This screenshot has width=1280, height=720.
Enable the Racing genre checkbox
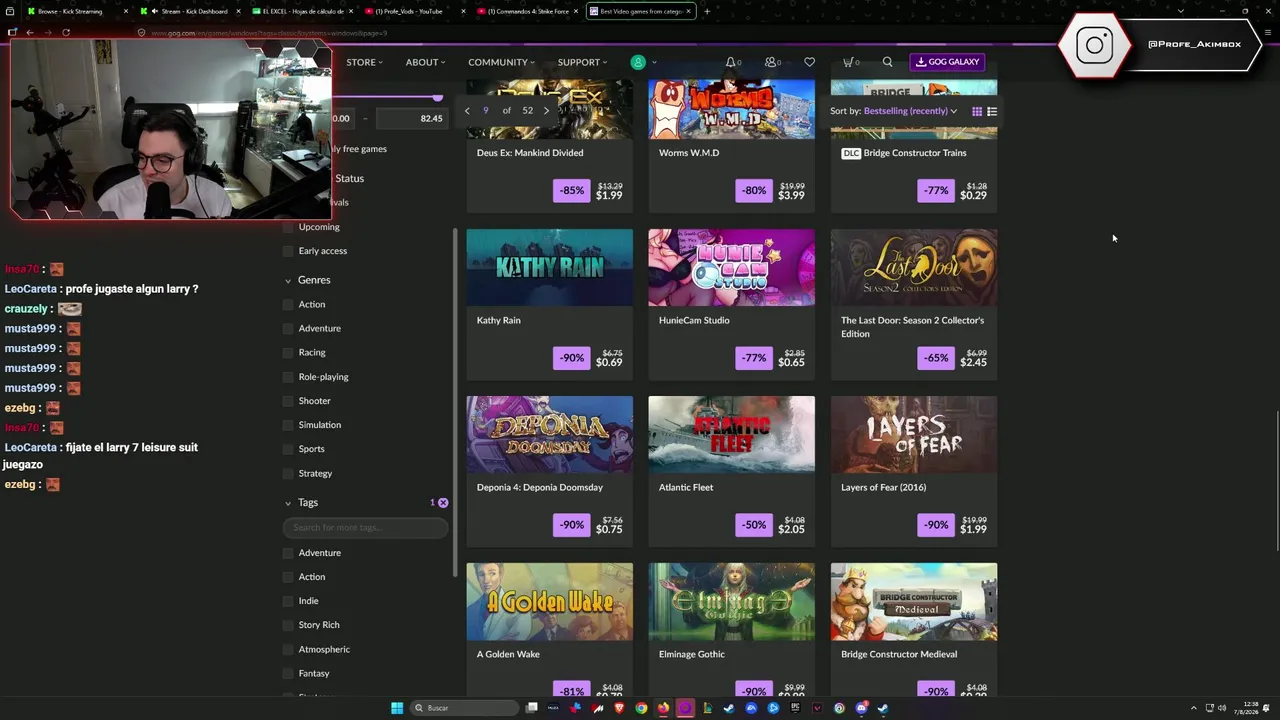[288, 352]
